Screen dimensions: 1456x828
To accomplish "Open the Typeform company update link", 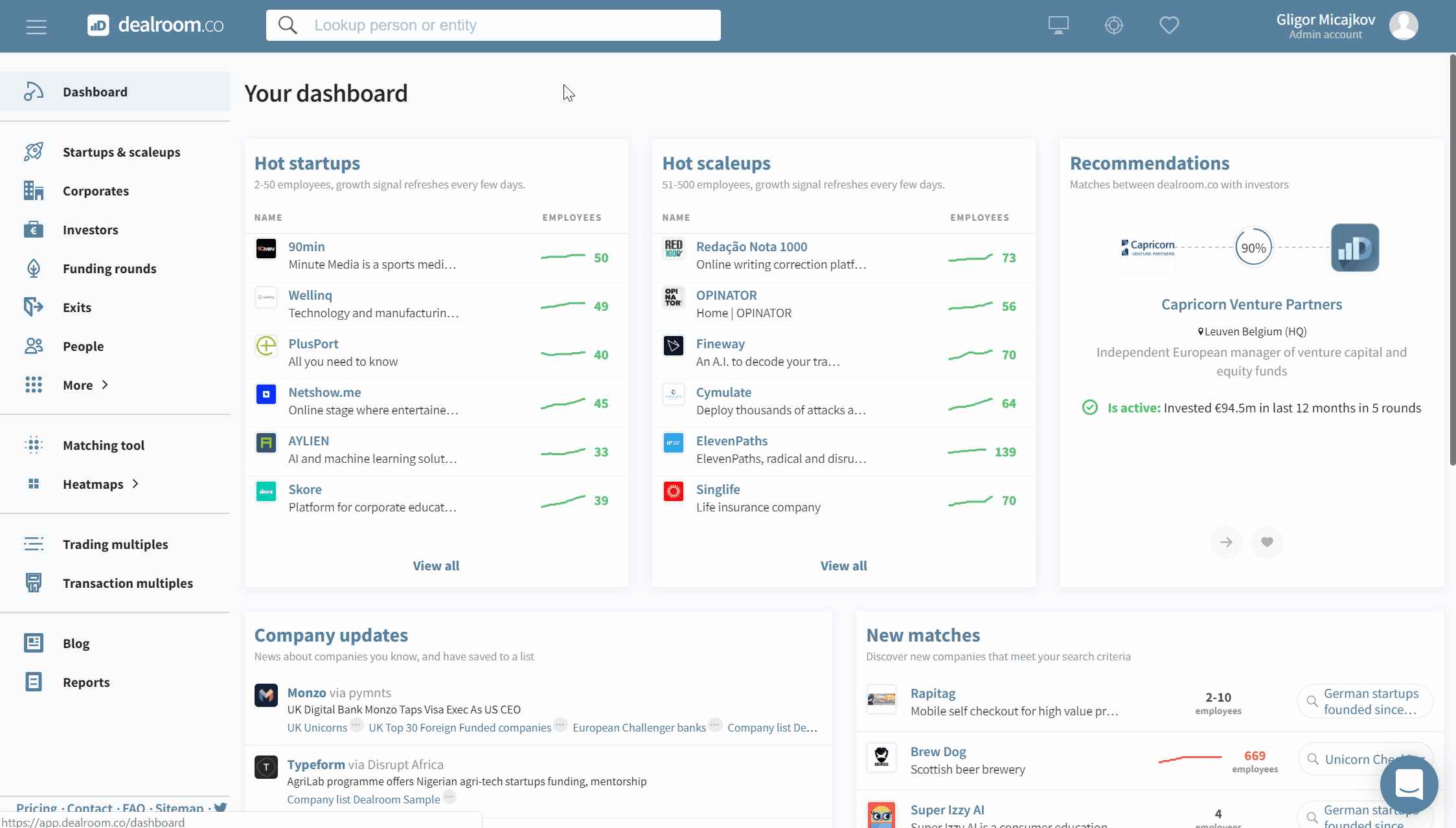I will 316,764.
